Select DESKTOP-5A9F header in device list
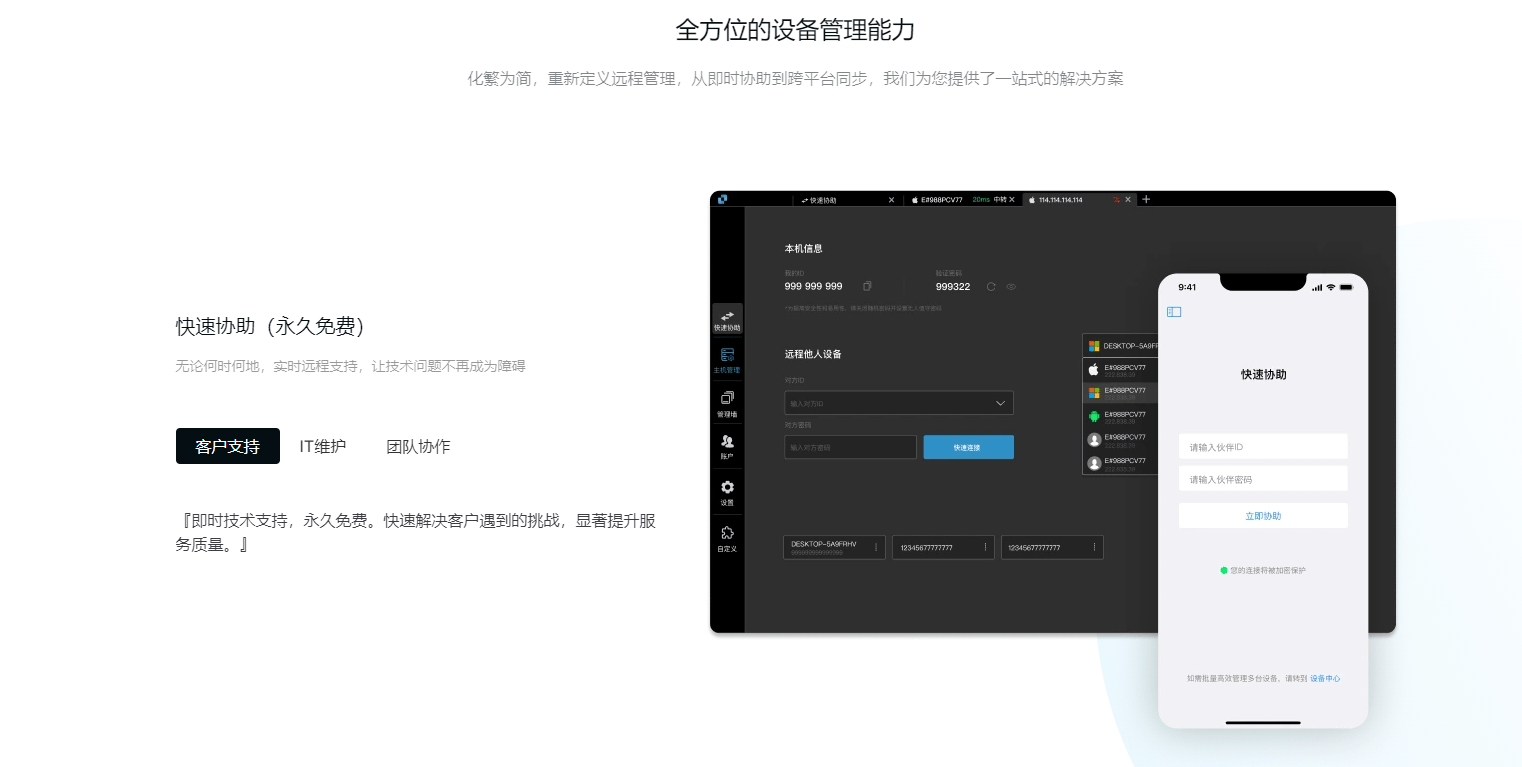1522x767 pixels. (x=1121, y=346)
